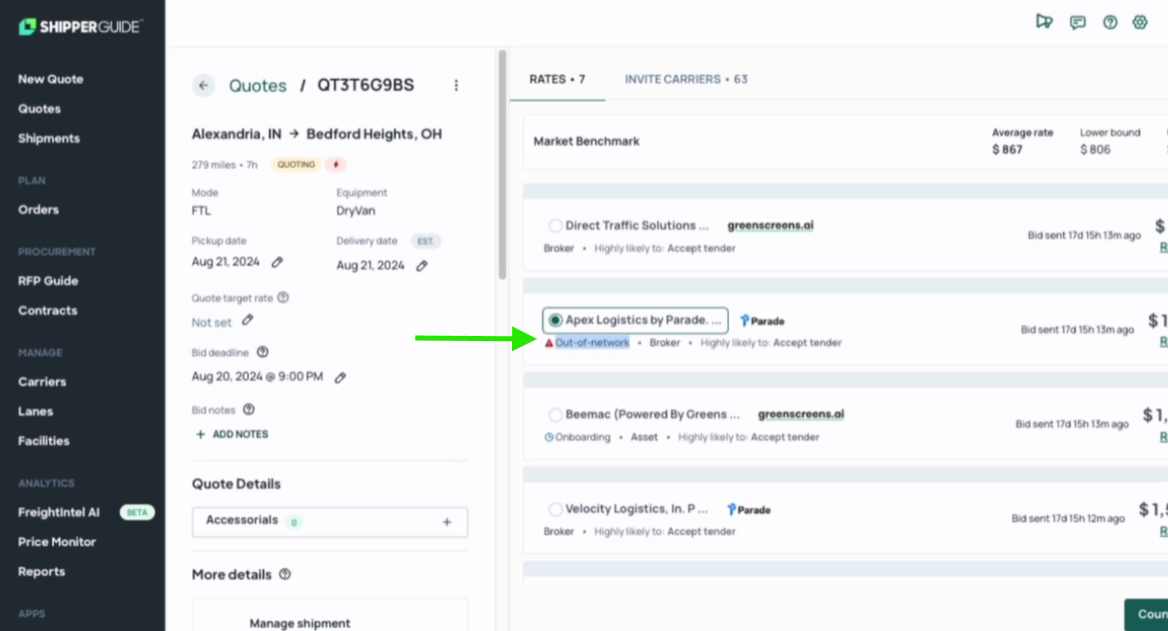1168x631 pixels.
Task: Open RFP Guide in the sidebar
Action: pyautogui.click(x=48, y=281)
